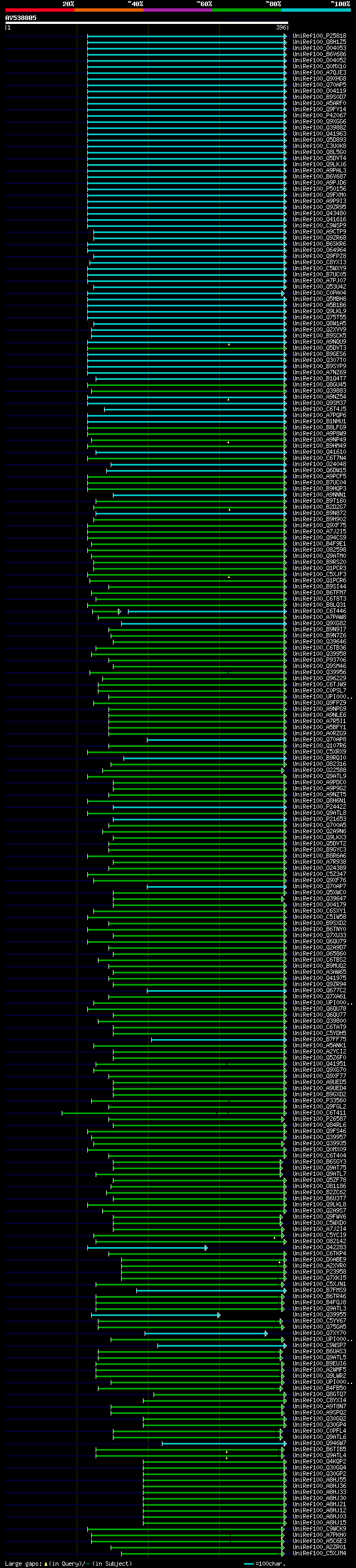The height and width of the screenshot is (1568, 356).
Task: Select hit label UniRef100_Q39882
Action: pos(319,128)
